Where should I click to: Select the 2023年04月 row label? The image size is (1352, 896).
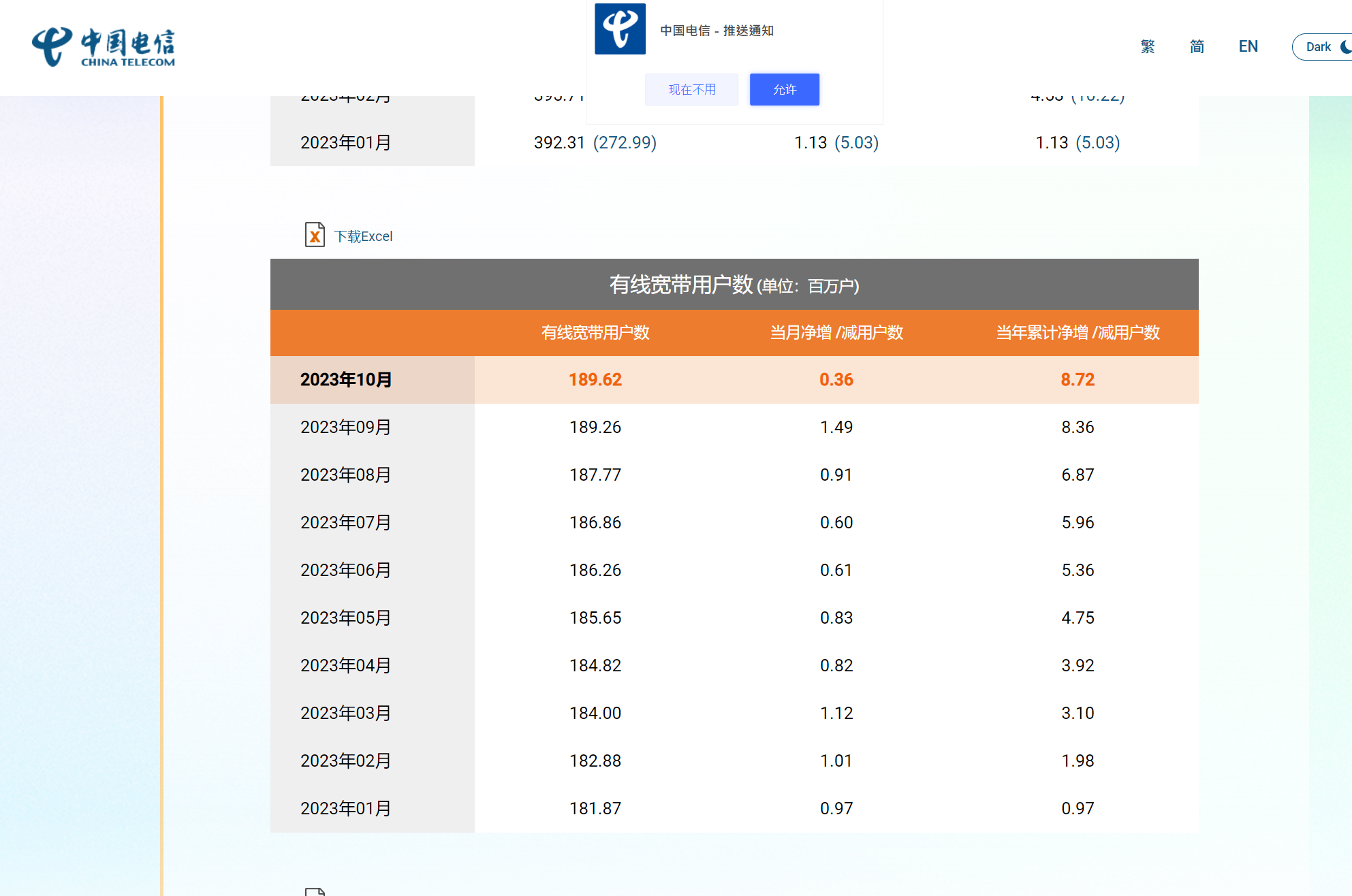pos(346,666)
